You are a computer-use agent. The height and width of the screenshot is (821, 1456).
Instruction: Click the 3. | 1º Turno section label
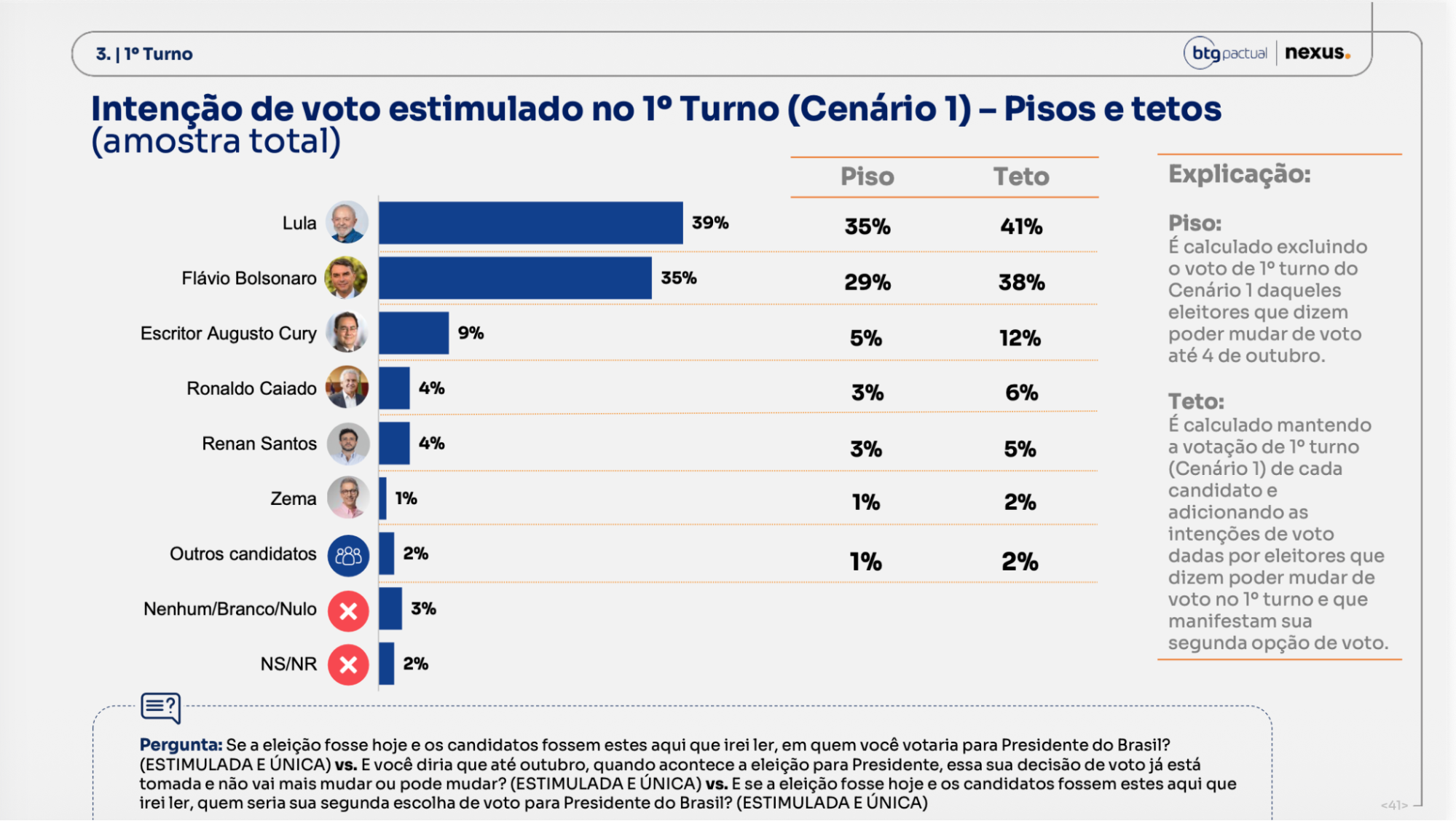tap(144, 54)
